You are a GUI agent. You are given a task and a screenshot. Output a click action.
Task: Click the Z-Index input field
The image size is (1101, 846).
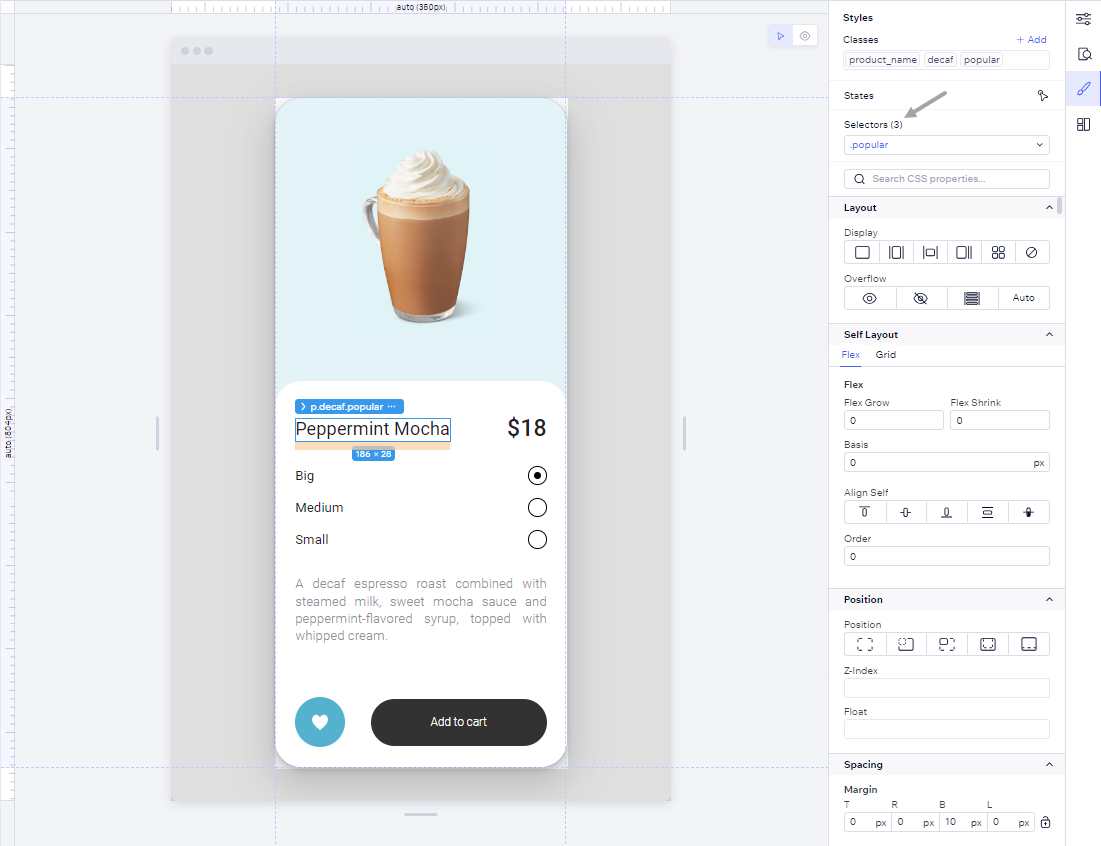click(947, 688)
